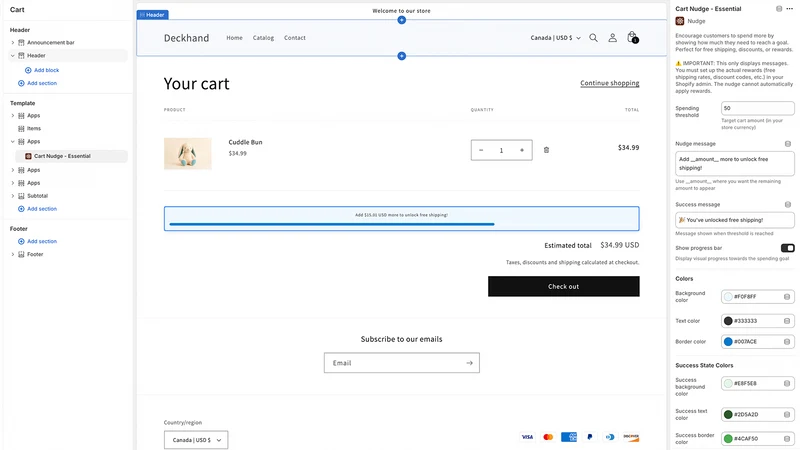800x450 pixels.
Task: Delete Cuddle Bun with trash icon
Action: pos(546,150)
